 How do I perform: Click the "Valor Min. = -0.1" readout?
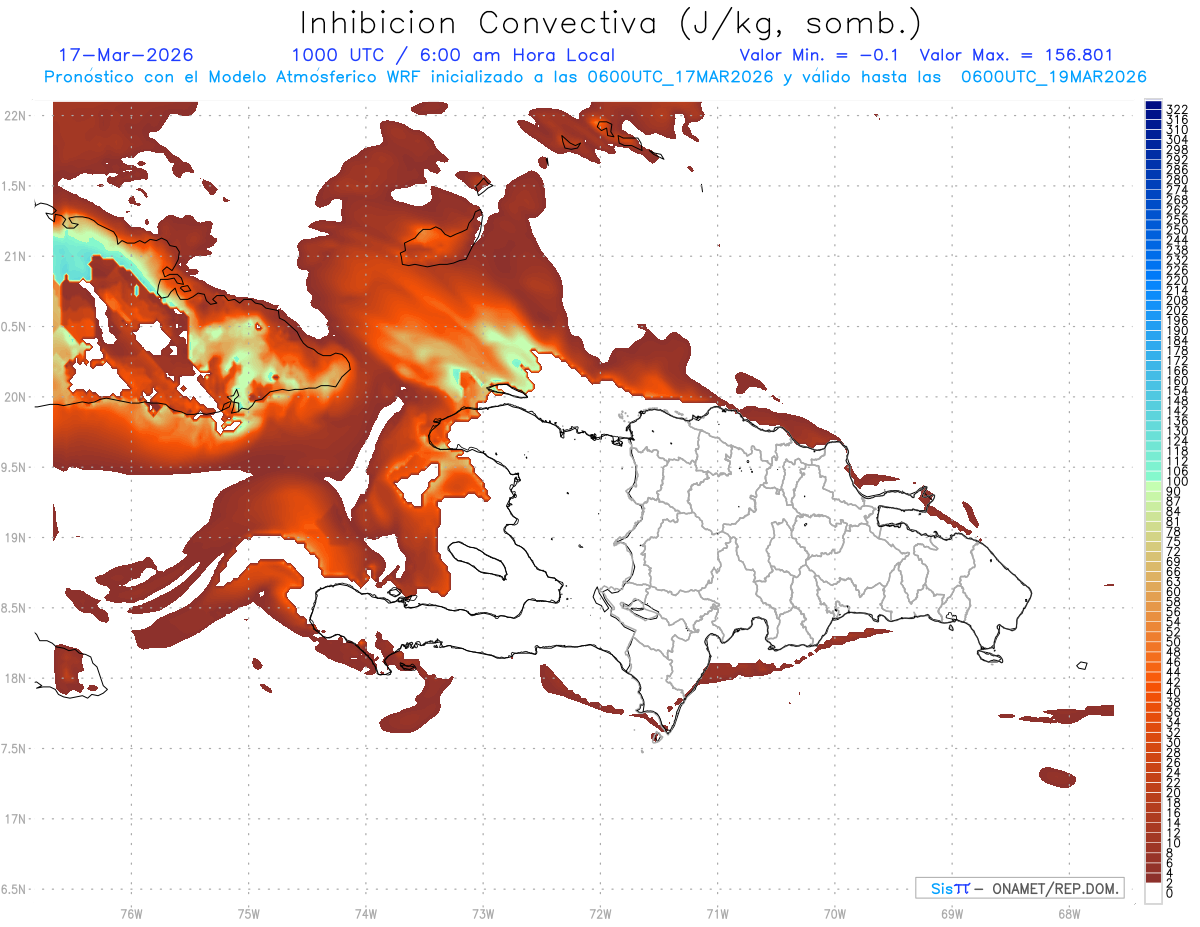[x=819, y=55]
